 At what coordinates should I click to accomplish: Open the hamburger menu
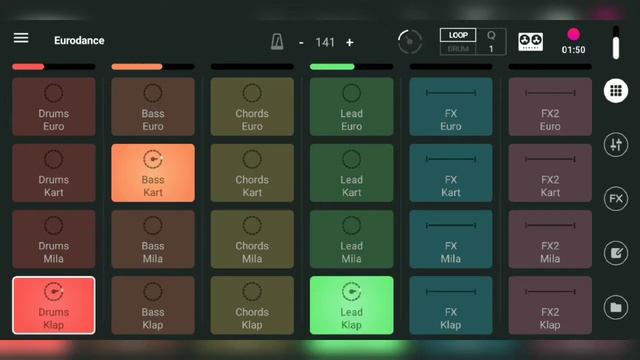(21, 38)
